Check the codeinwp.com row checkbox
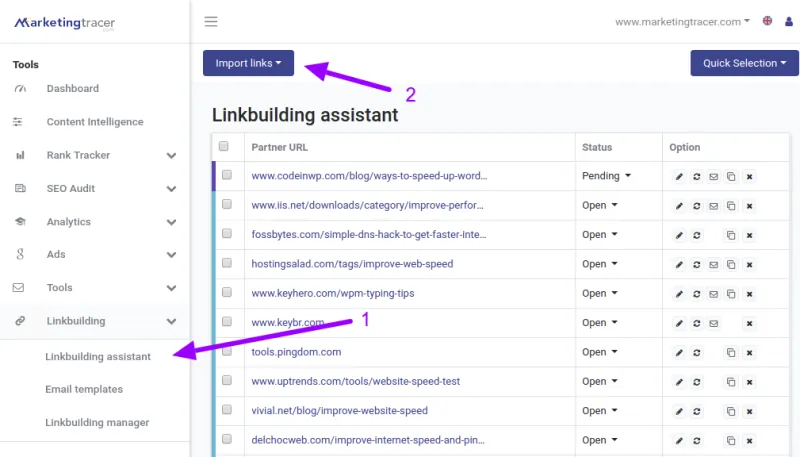This screenshot has width=800, height=457. [x=227, y=175]
